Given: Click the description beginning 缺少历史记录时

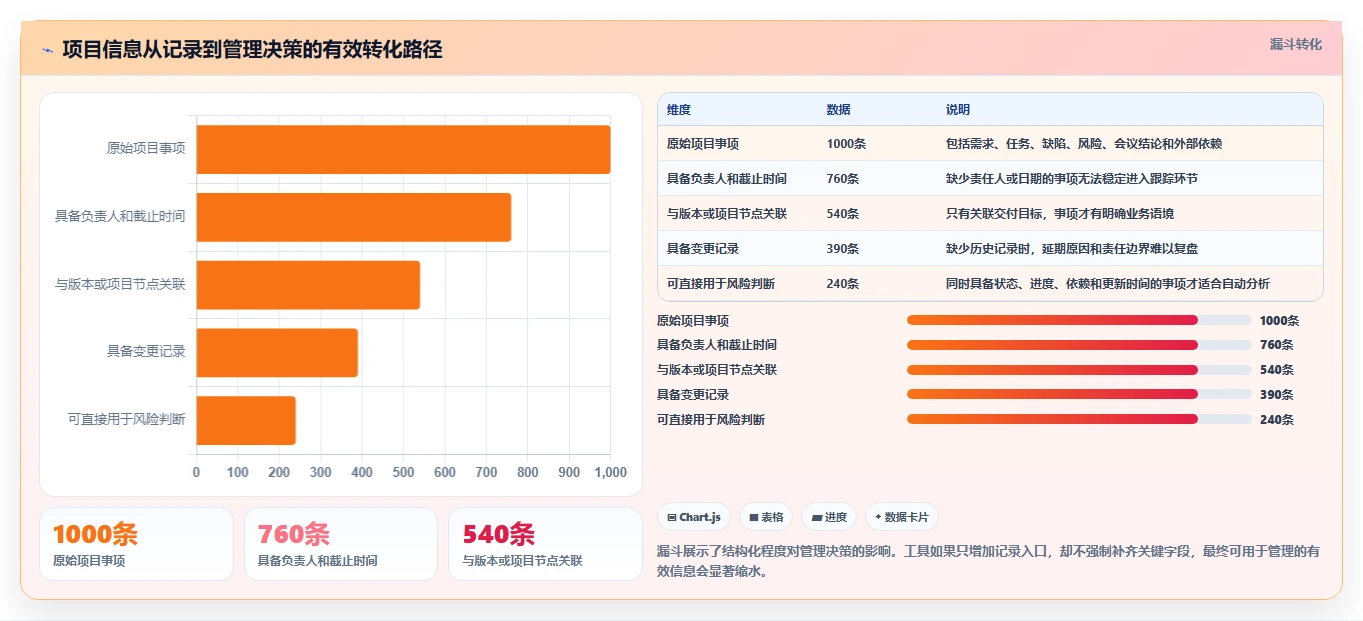Looking at the screenshot, I should (x=1072, y=249).
